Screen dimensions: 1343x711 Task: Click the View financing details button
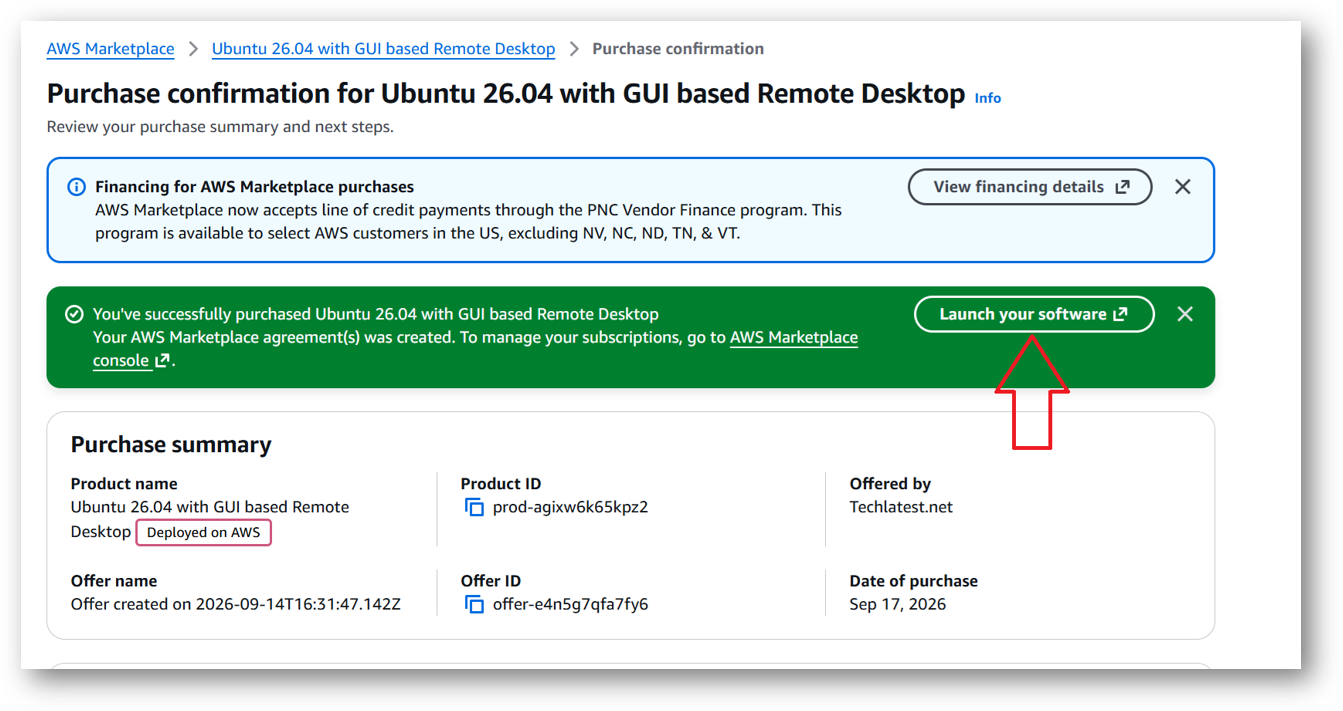[x=1030, y=187]
